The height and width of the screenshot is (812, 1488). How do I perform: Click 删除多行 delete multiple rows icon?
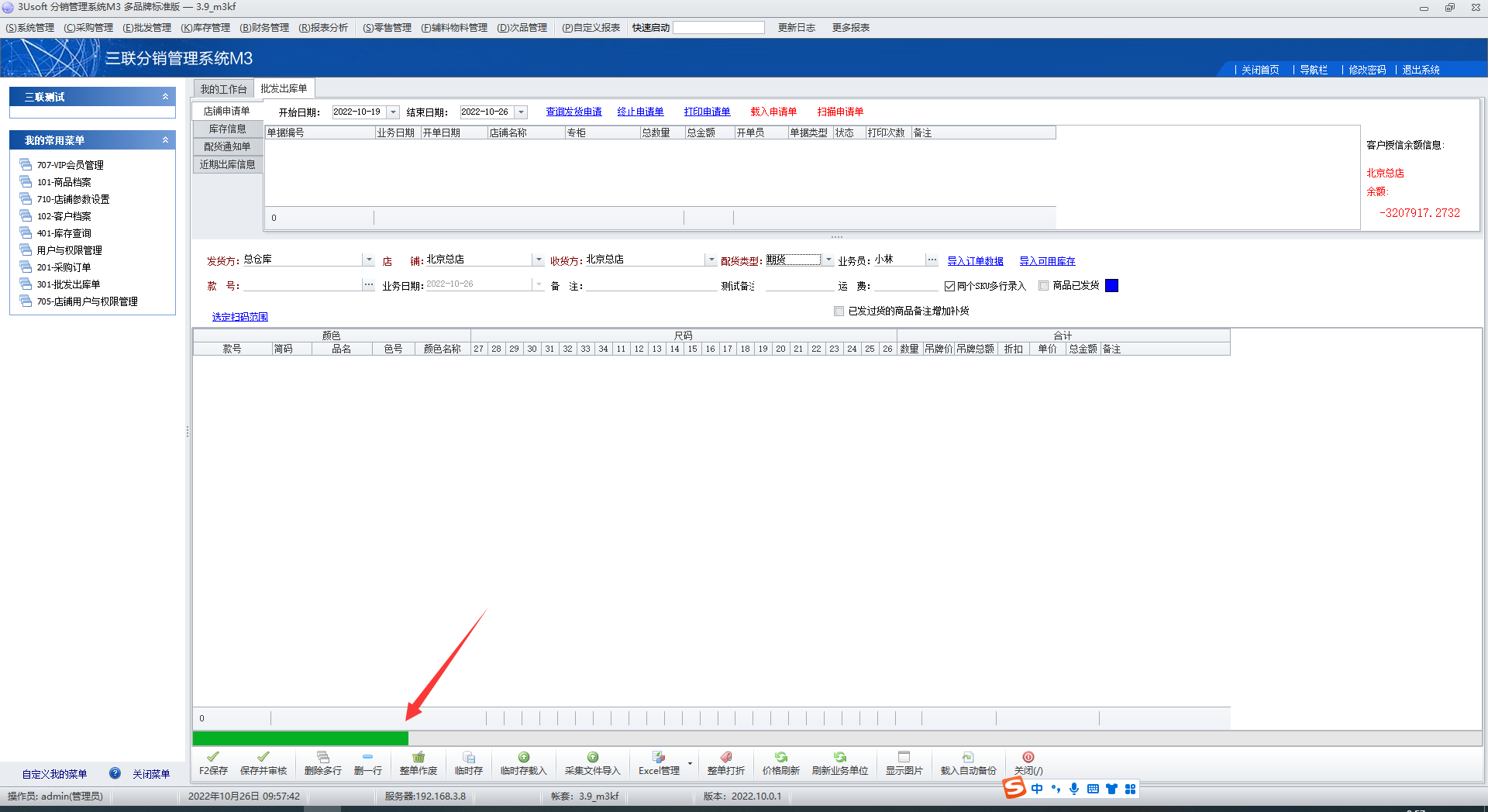[323, 757]
